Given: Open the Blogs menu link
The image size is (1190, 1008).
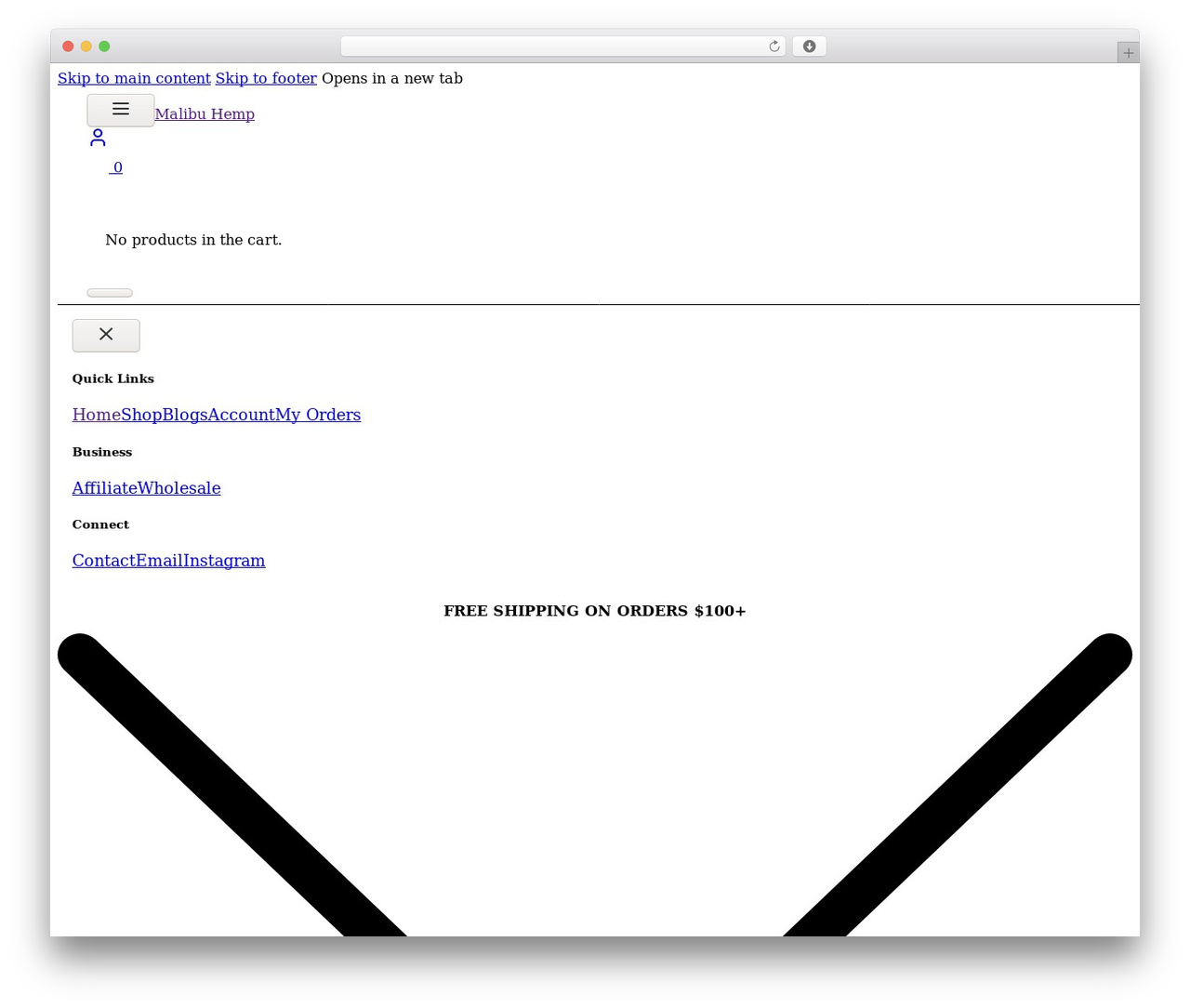Looking at the screenshot, I should point(184,415).
